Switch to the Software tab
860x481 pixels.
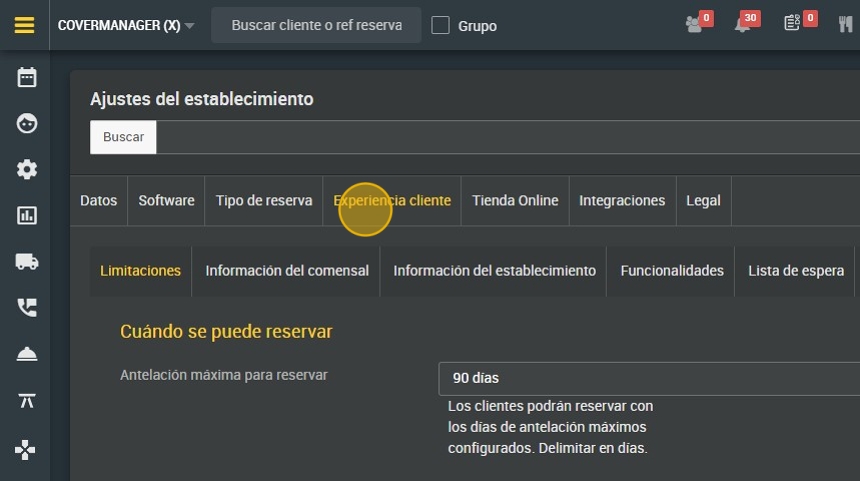[166, 201]
